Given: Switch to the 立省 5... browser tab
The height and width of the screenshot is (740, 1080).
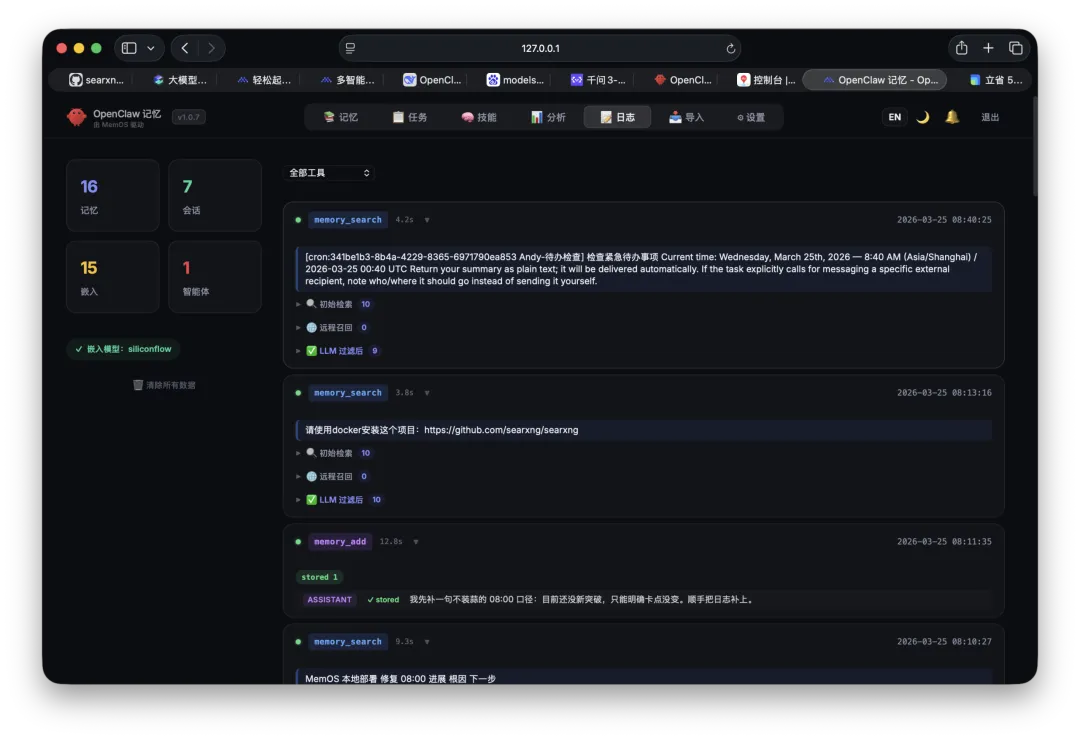Looking at the screenshot, I should [996, 80].
